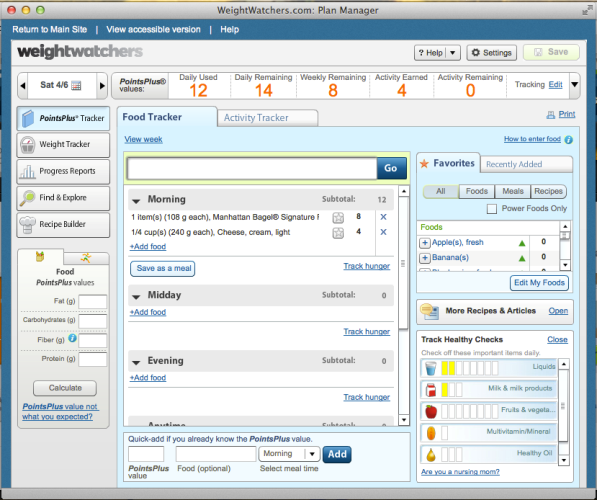The width and height of the screenshot is (597, 500).
Task: Click the How to enter food info icon
Action: [x=568, y=140]
